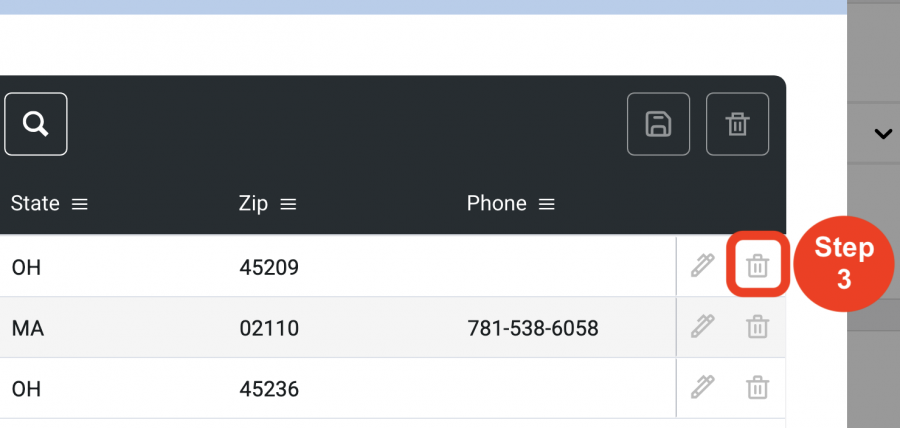Open the State column menu icon
900x428 pixels.
click(x=80, y=204)
